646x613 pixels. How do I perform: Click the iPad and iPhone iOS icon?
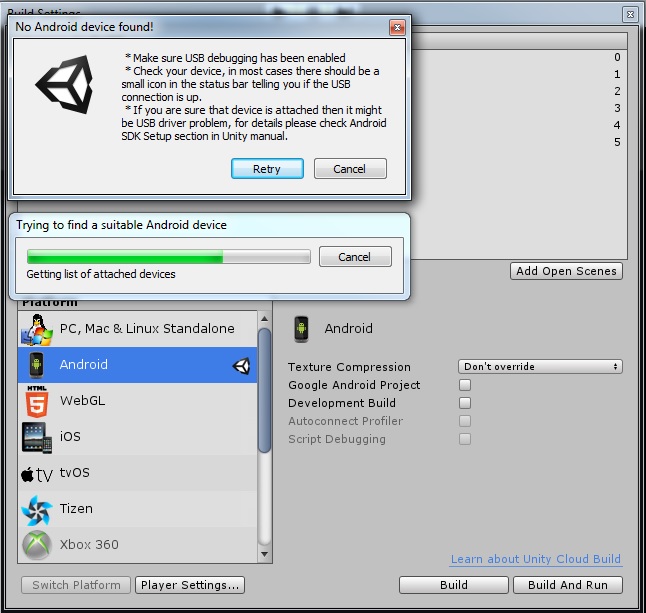pos(37,438)
